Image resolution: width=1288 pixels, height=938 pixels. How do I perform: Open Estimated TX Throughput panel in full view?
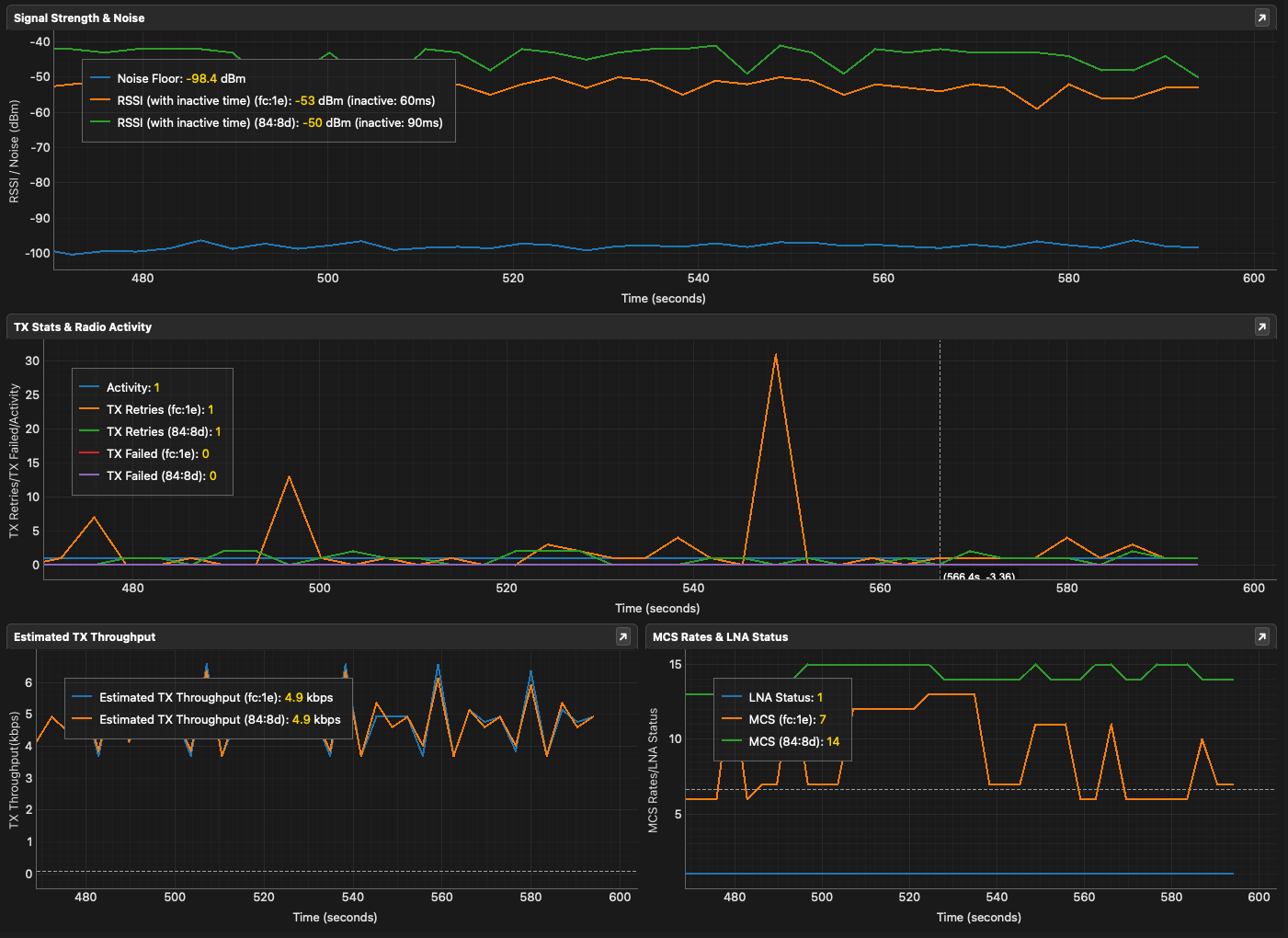click(622, 636)
